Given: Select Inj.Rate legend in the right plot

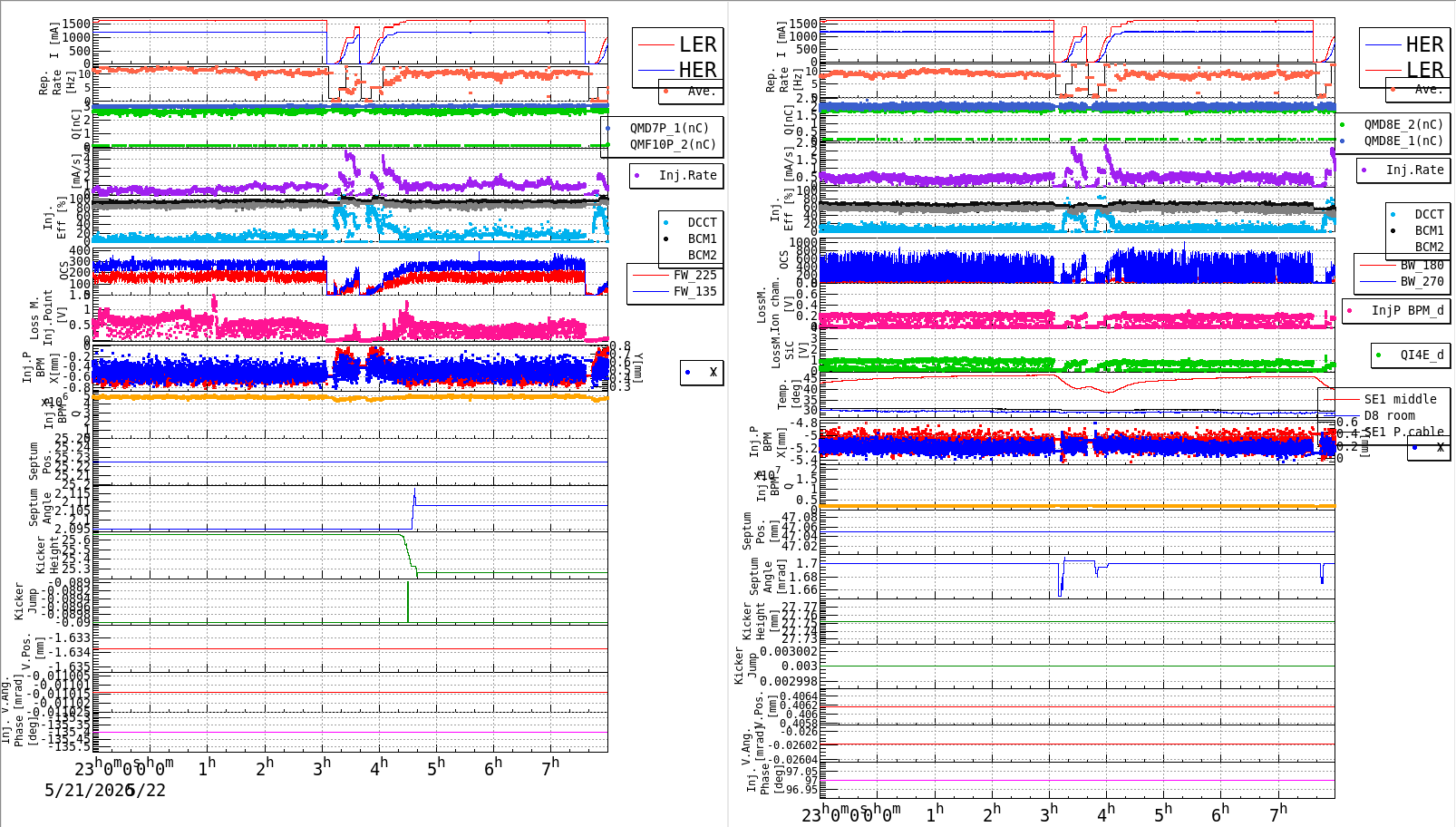Looking at the screenshot, I should (1414, 170).
